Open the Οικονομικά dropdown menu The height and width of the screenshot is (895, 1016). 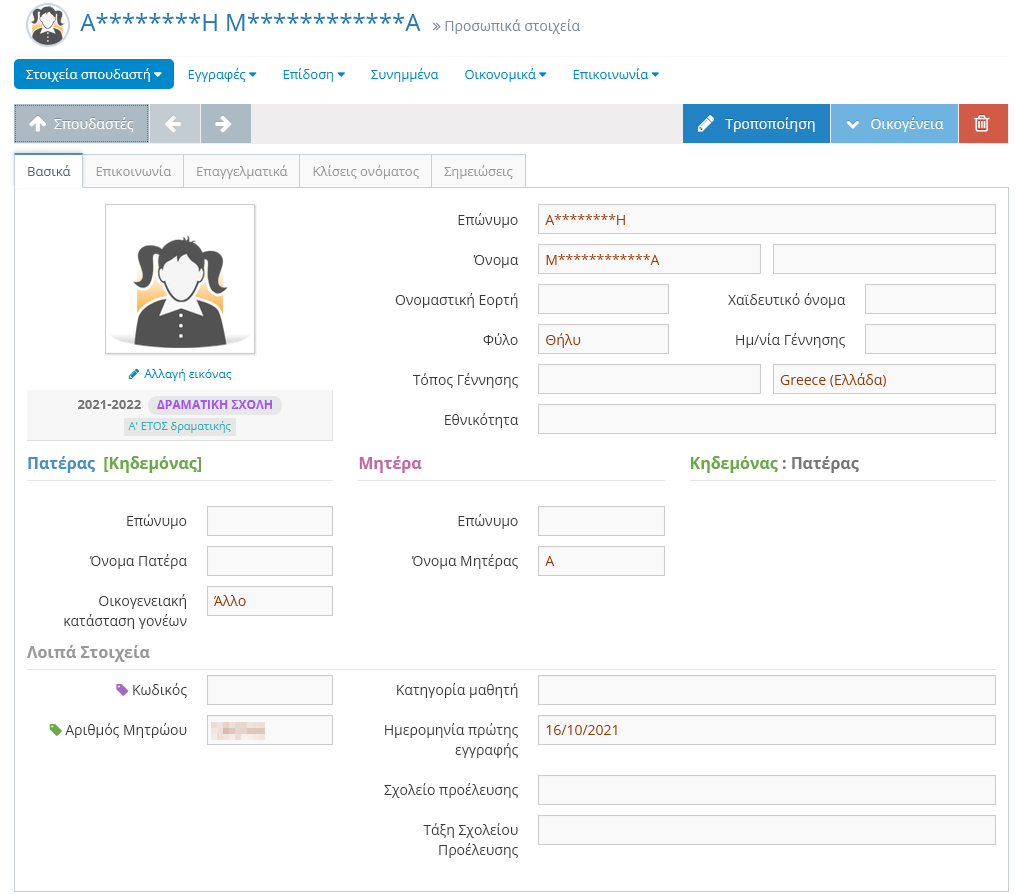coord(505,74)
